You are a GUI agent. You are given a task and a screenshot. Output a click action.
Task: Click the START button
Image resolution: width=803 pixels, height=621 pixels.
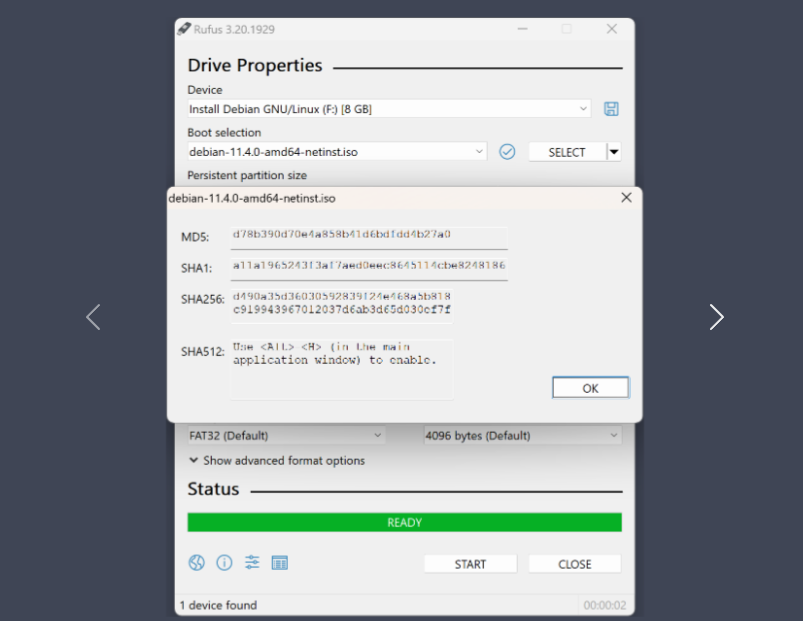click(470, 564)
